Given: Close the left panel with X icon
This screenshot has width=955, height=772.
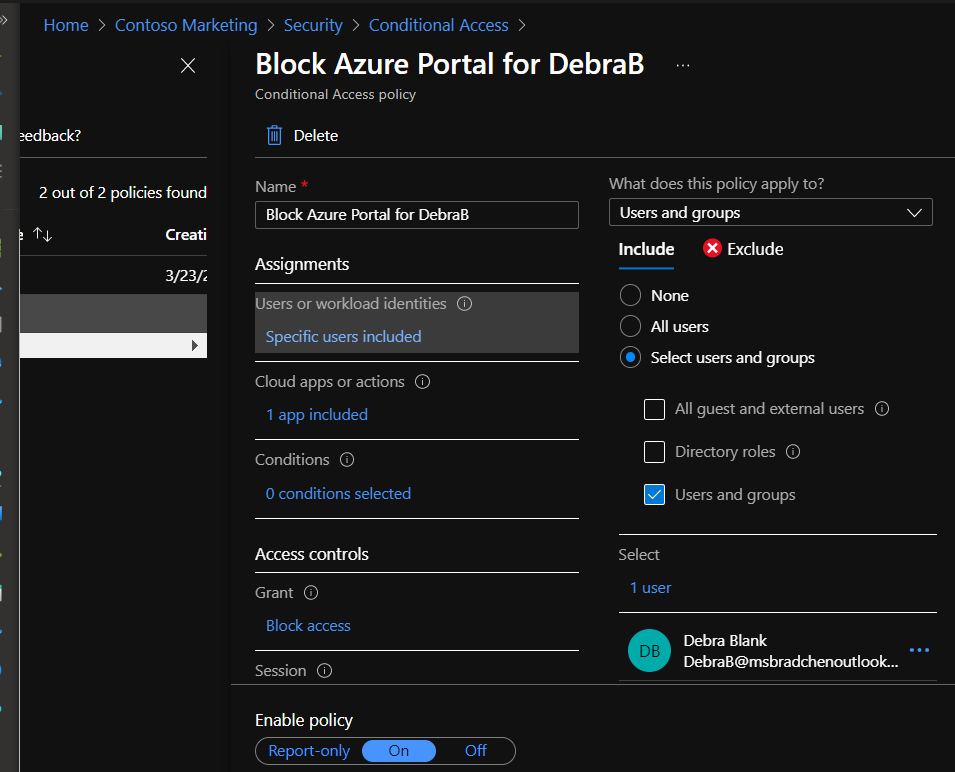Looking at the screenshot, I should click(x=188, y=66).
